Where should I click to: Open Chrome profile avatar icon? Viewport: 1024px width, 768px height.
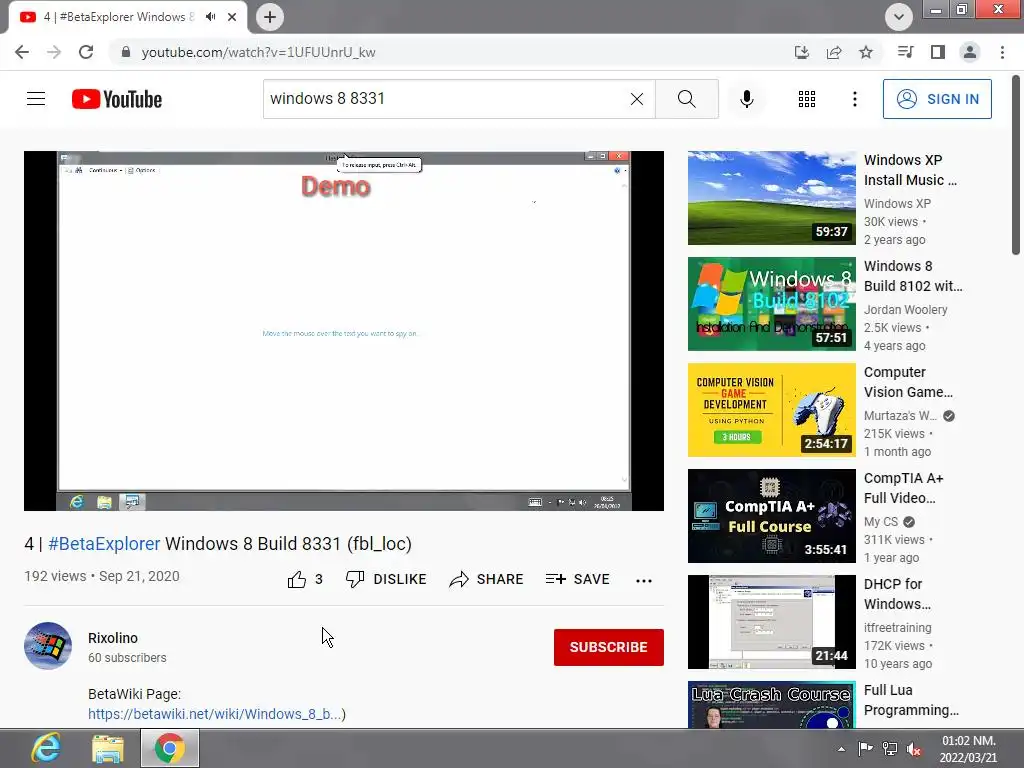click(970, 52)
